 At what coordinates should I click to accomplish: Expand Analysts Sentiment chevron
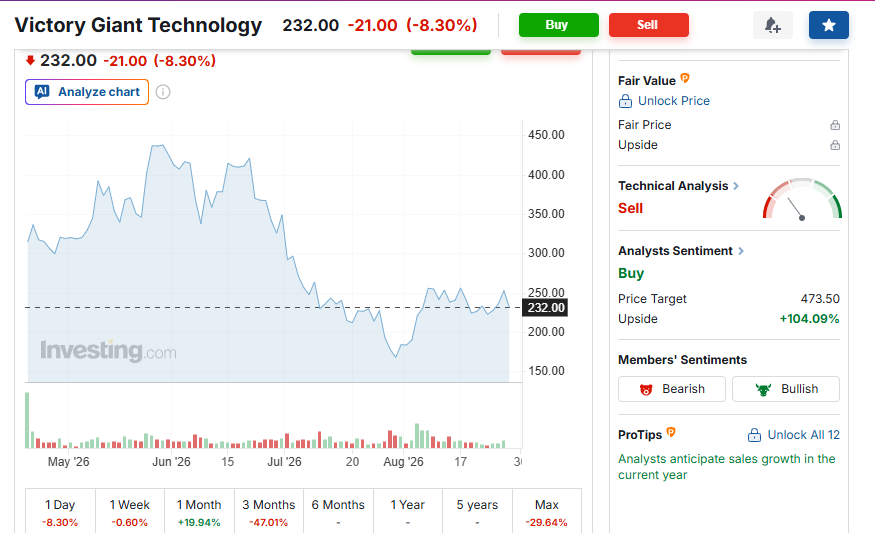pos(741,251)
